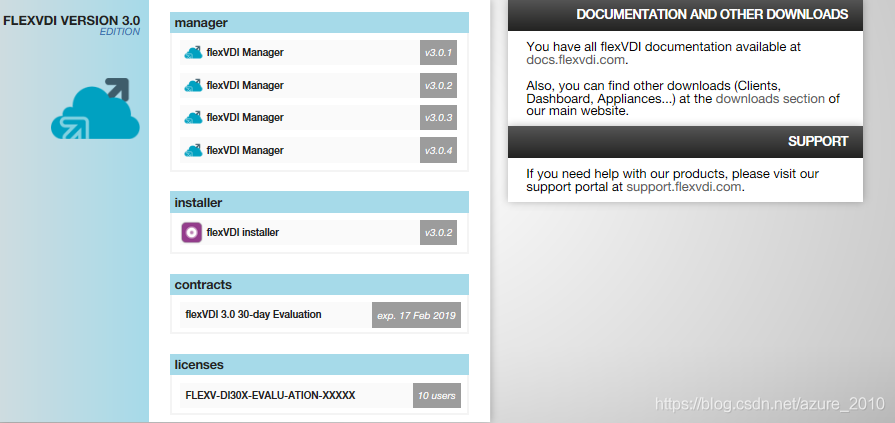This screenshot has height=423, width=895.
Task: Click cloud icon beside flexVDI Manager v3.0.1
Action: coord(193,53)
